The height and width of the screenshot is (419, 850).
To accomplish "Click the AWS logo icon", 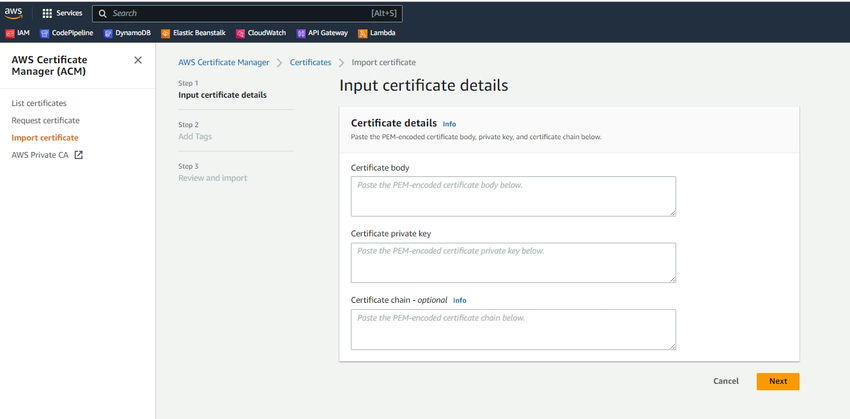I will 13,13.
